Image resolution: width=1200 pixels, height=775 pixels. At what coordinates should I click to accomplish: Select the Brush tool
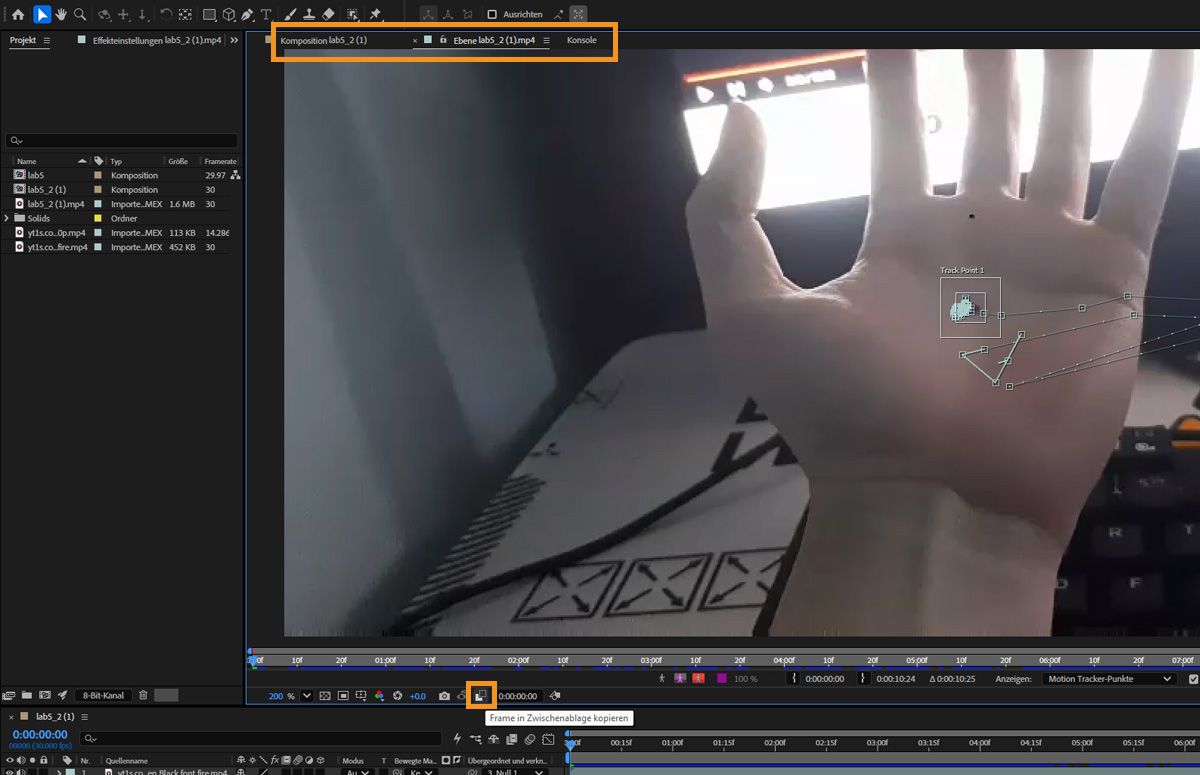(x=290, y=15)
